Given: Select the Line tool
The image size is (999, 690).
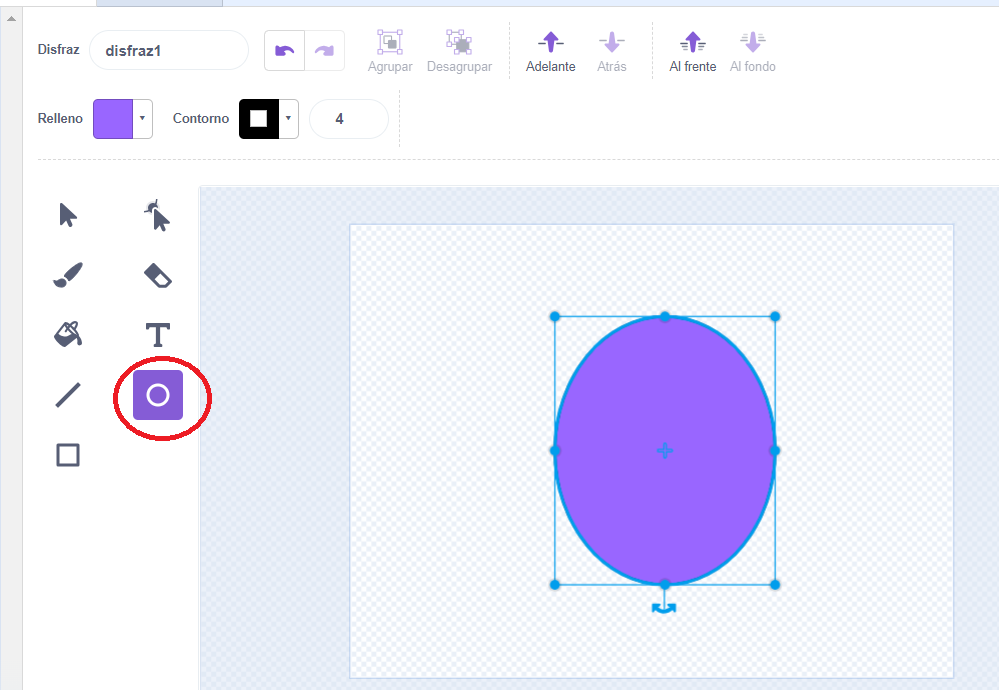Looking at the screenshot, I should pos(68,395).
